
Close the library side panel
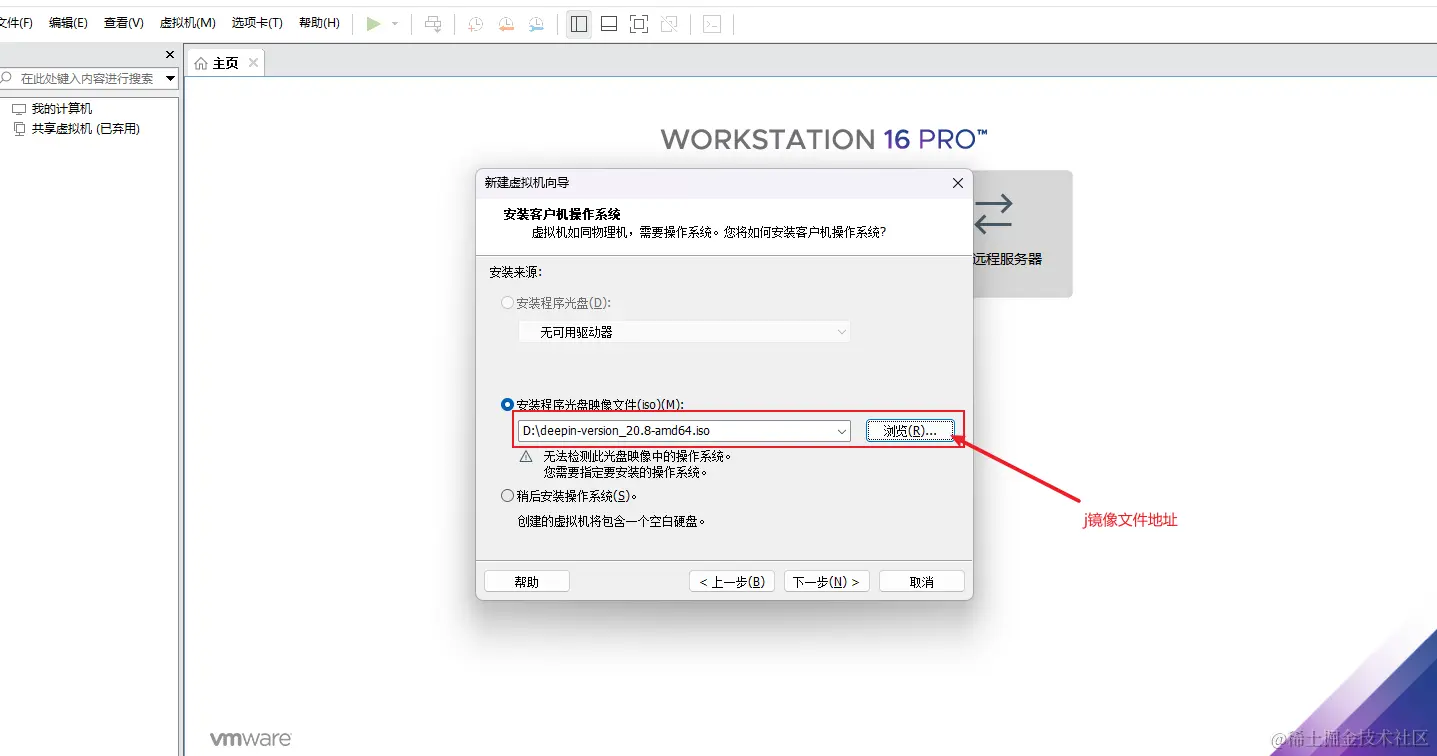point(170,55)
